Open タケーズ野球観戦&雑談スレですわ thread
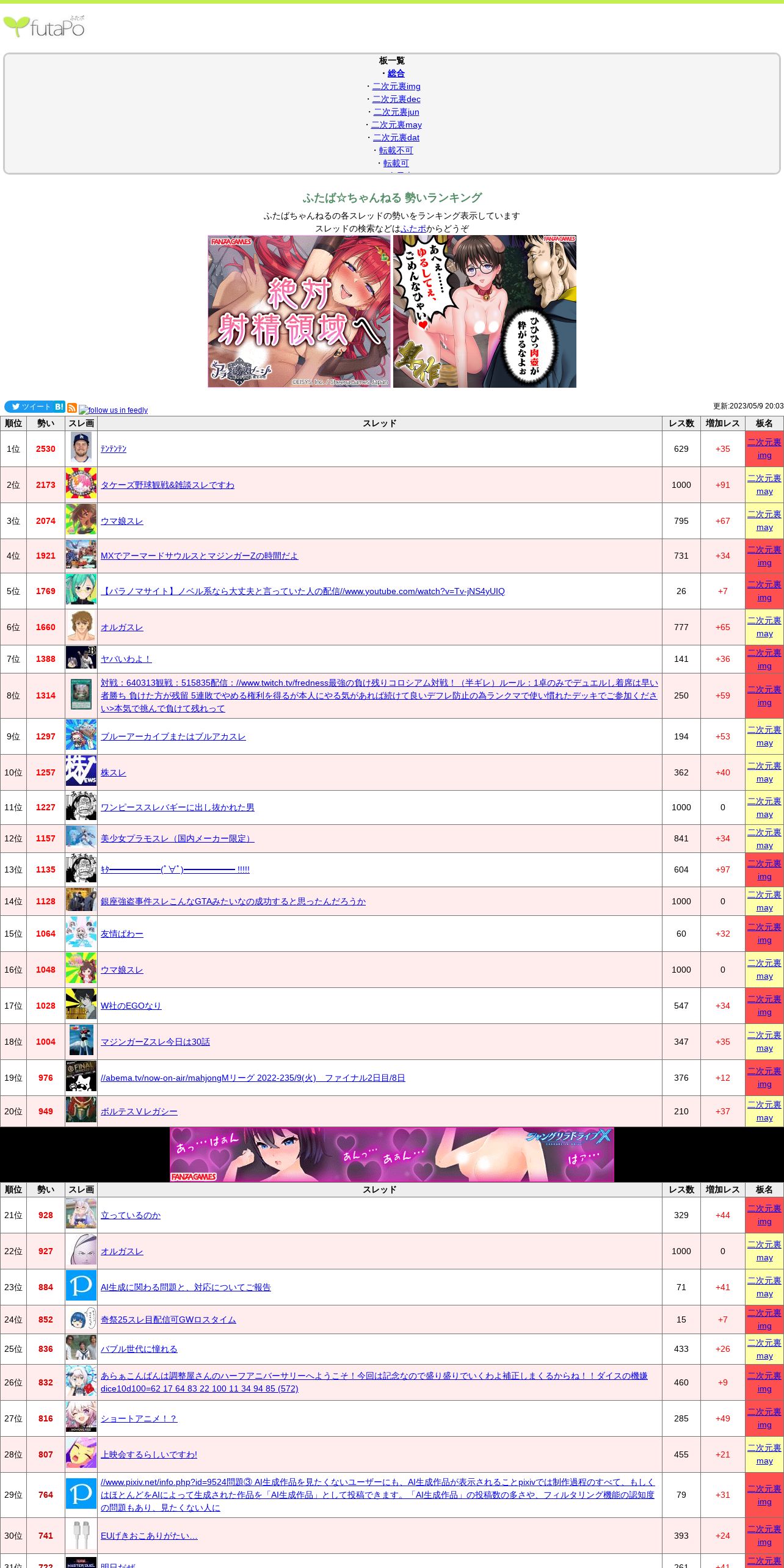Image resolution: width=784 pixels, height=1568 pixels. 167,485
